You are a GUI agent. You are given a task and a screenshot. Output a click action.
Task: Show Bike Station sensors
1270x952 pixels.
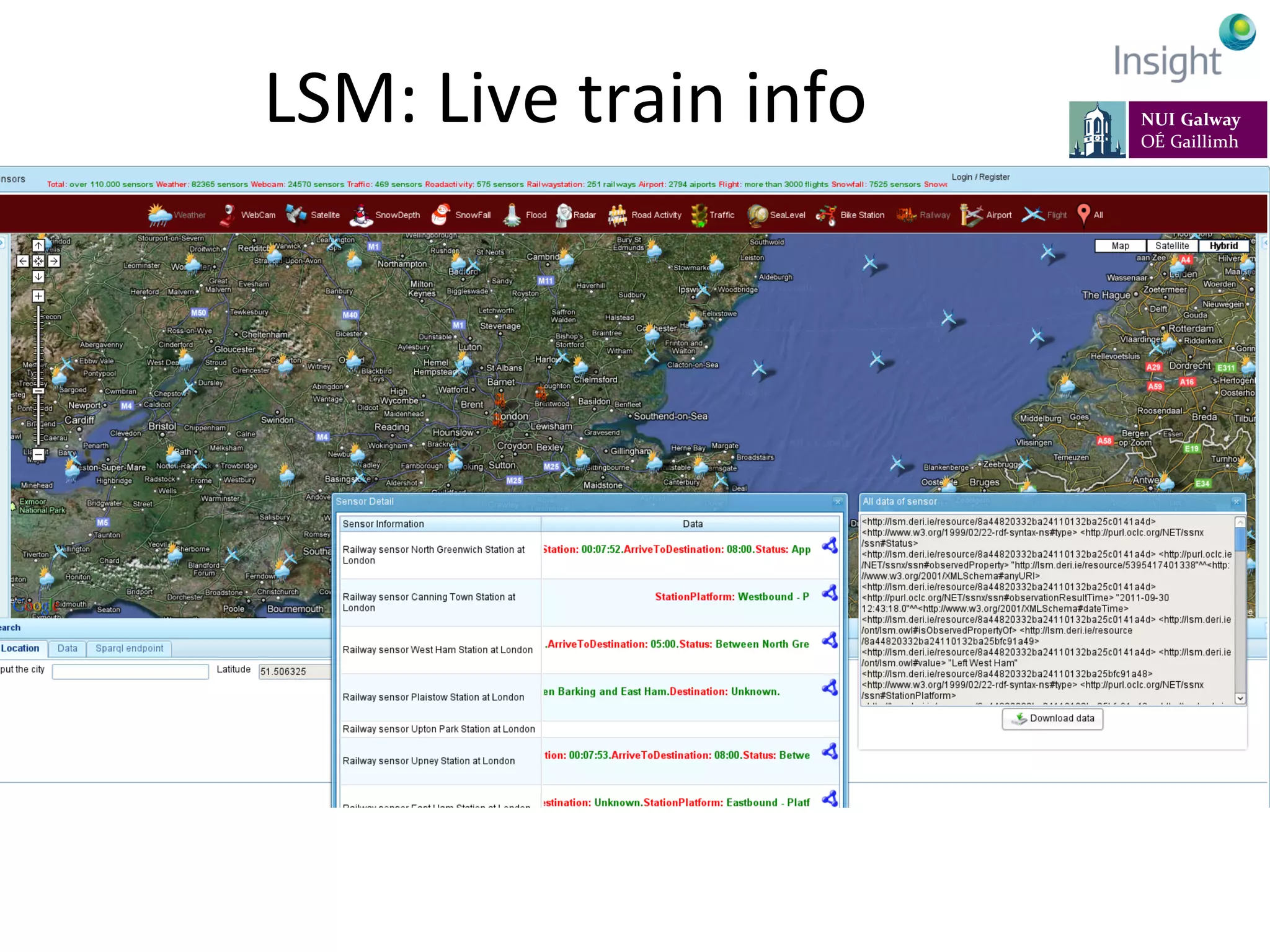click(x=850, y=215)
